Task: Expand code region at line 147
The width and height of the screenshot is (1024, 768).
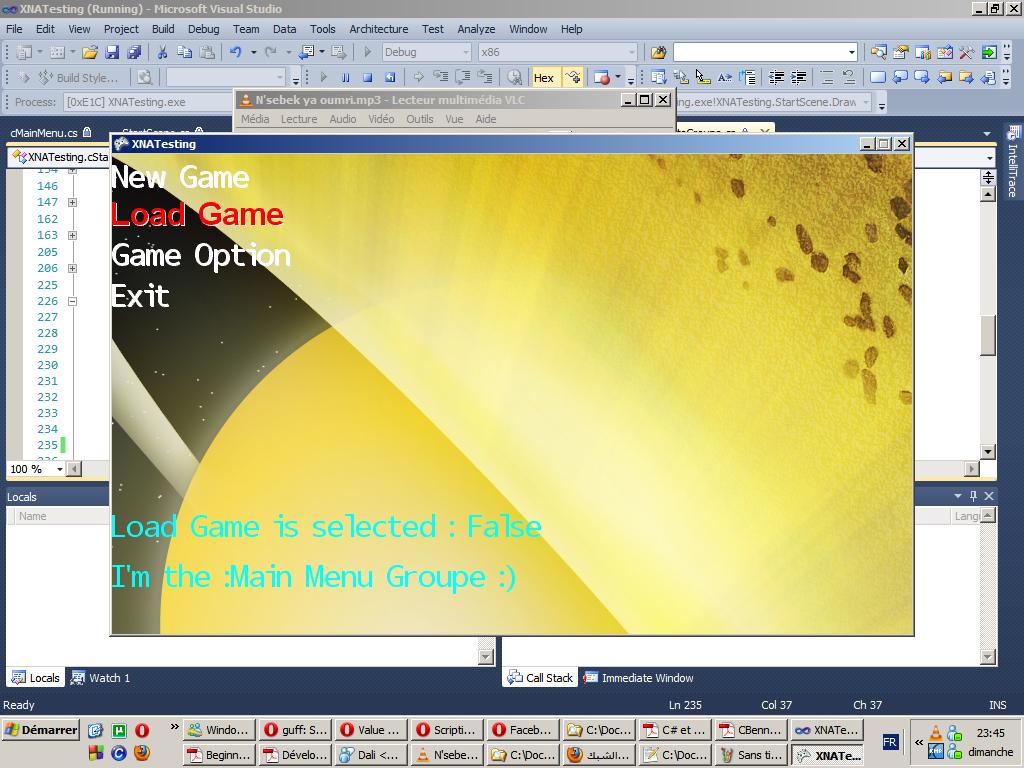Action: point(72,202)
